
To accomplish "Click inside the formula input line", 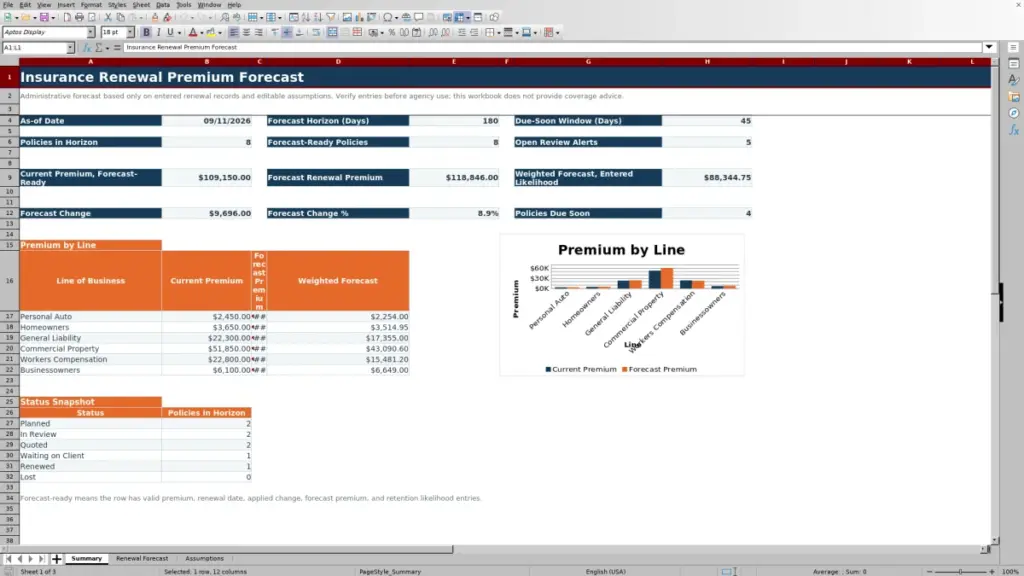I will tap(552, 48).
